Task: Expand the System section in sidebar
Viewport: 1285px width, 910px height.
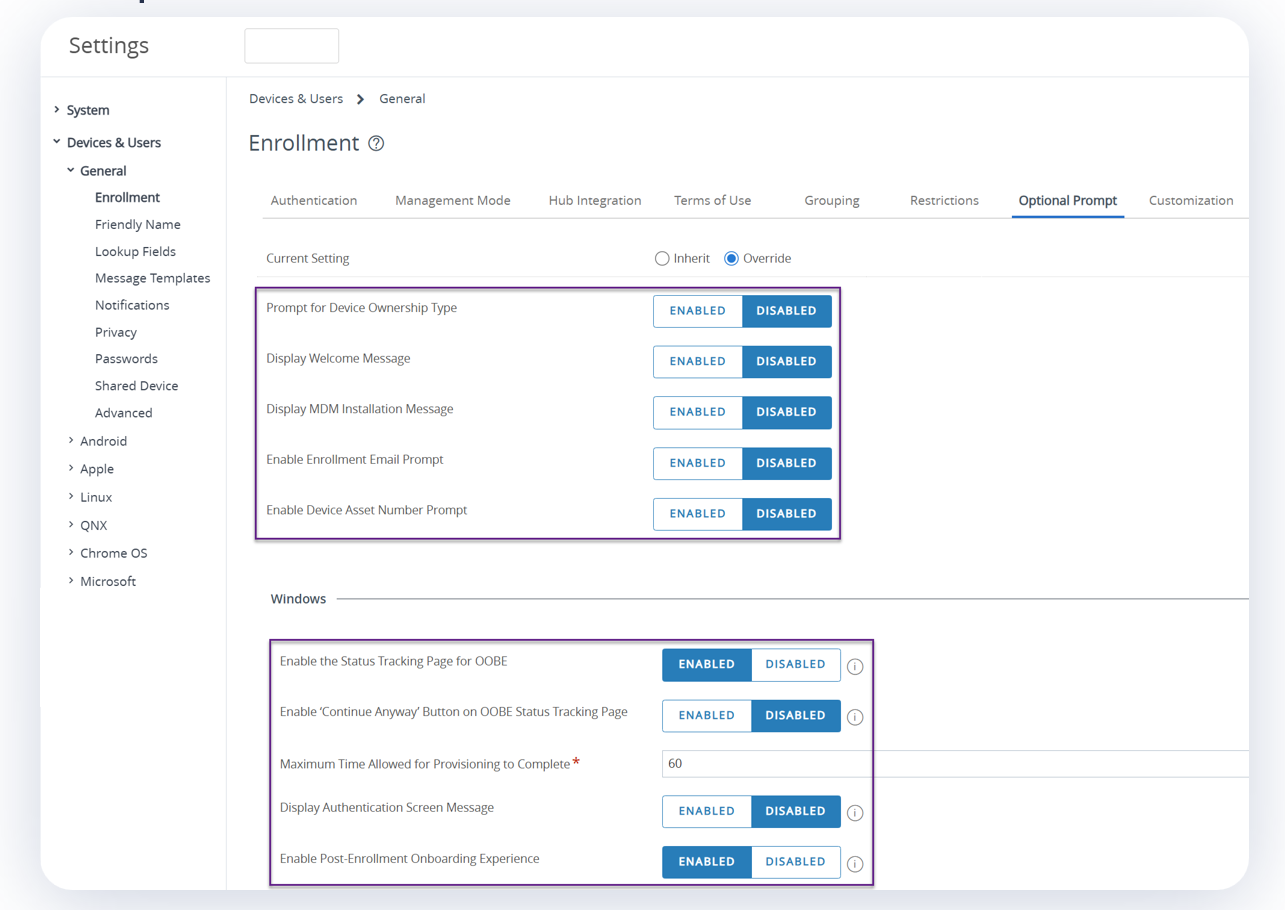Action: tap(57, 110)
